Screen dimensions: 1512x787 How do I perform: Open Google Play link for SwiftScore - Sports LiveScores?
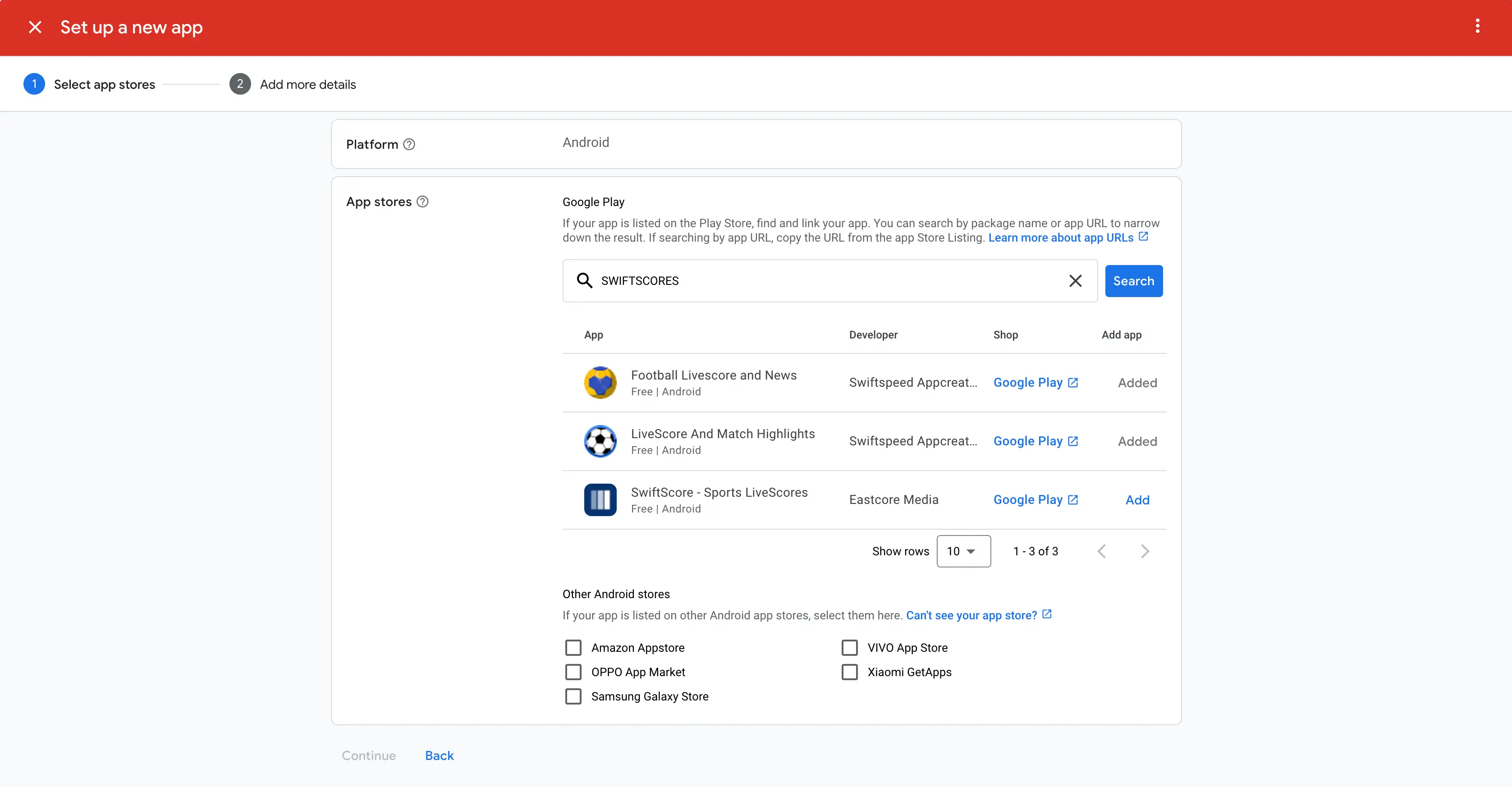coord(1035,500)
